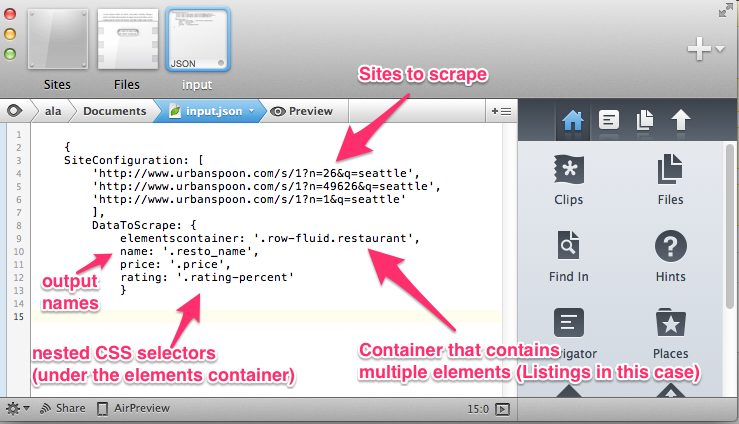Click the navigator list icon in sidebar header

pos(609,121)
